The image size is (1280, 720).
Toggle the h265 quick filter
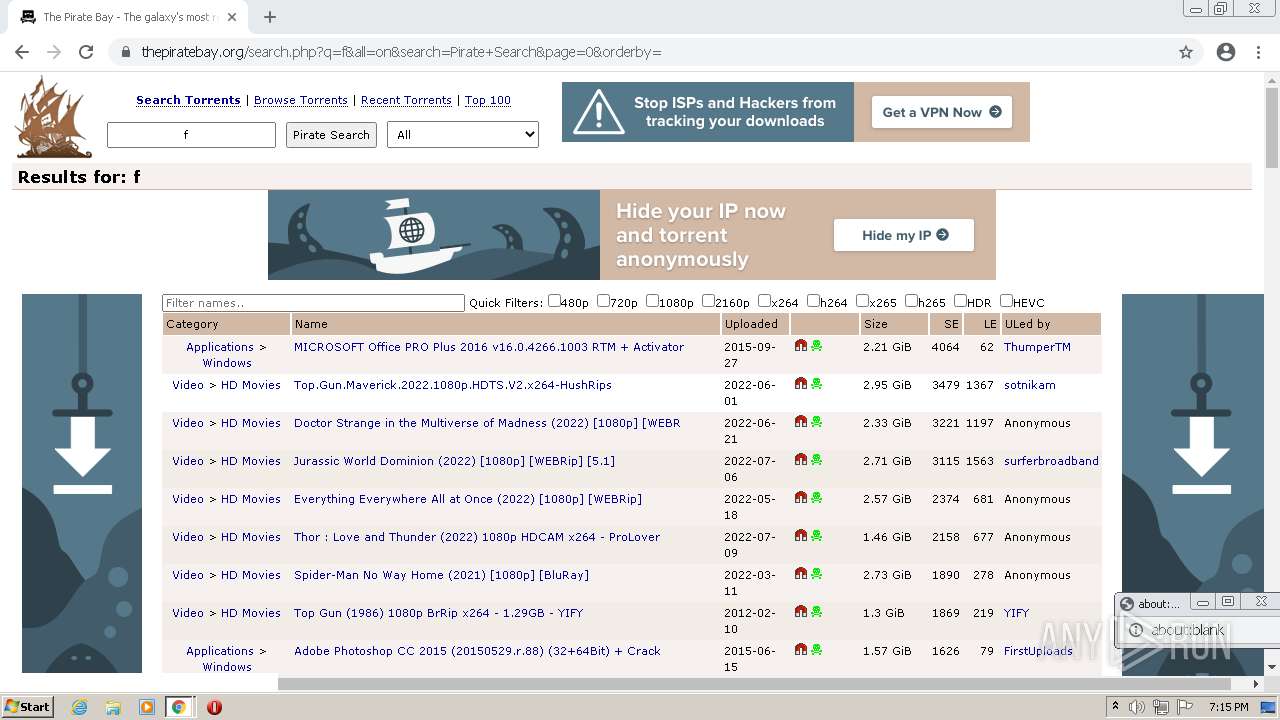[x=911, y=301]
